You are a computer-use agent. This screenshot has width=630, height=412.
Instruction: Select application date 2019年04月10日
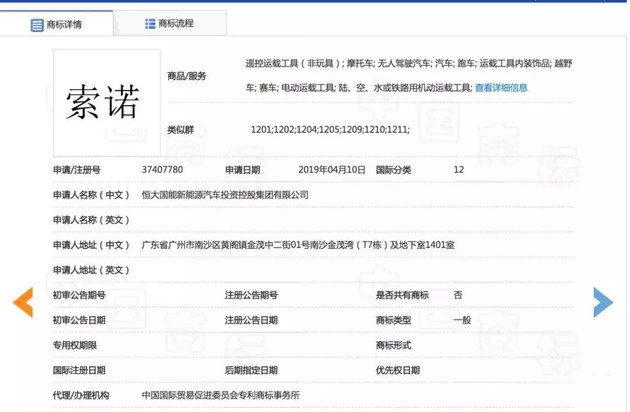(x=332, y=170)
